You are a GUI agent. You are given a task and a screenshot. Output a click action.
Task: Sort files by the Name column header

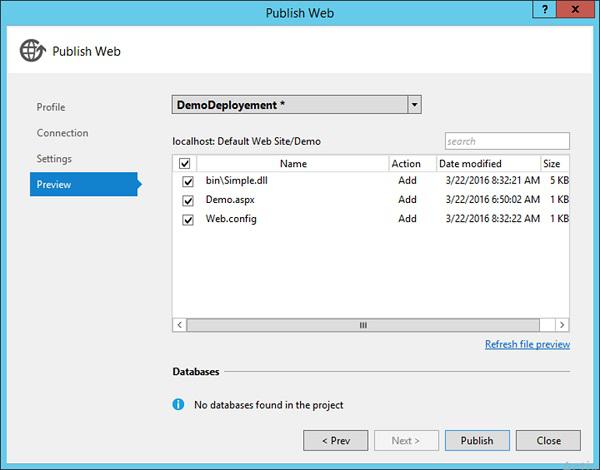pyautogui.click(x=293, y=163)
